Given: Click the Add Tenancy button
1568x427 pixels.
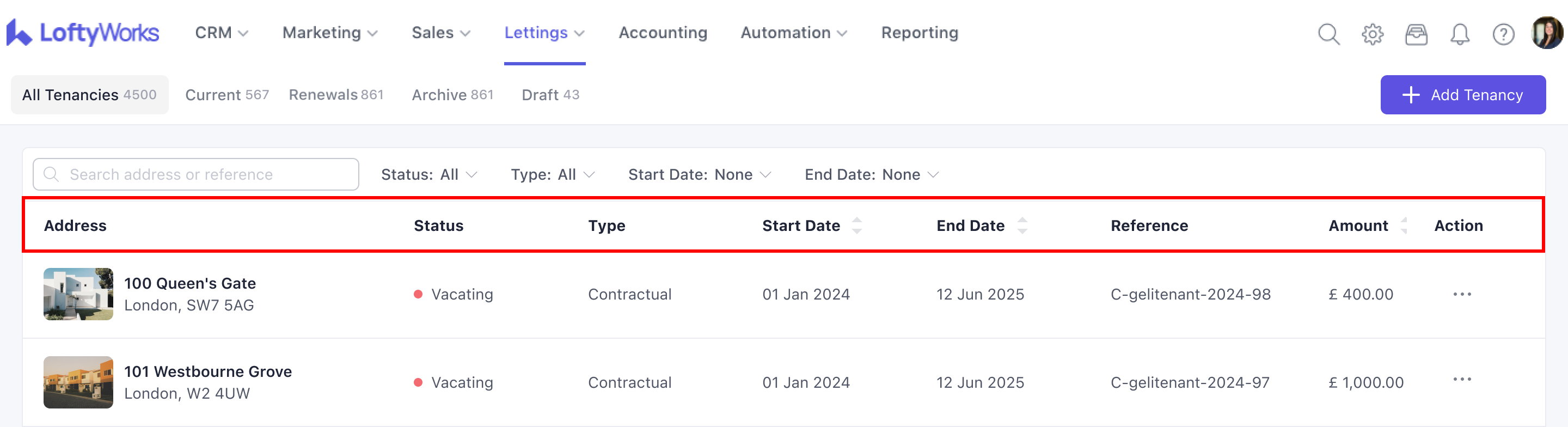Looking at the screenshot, I should click(x=1462, y=95).
